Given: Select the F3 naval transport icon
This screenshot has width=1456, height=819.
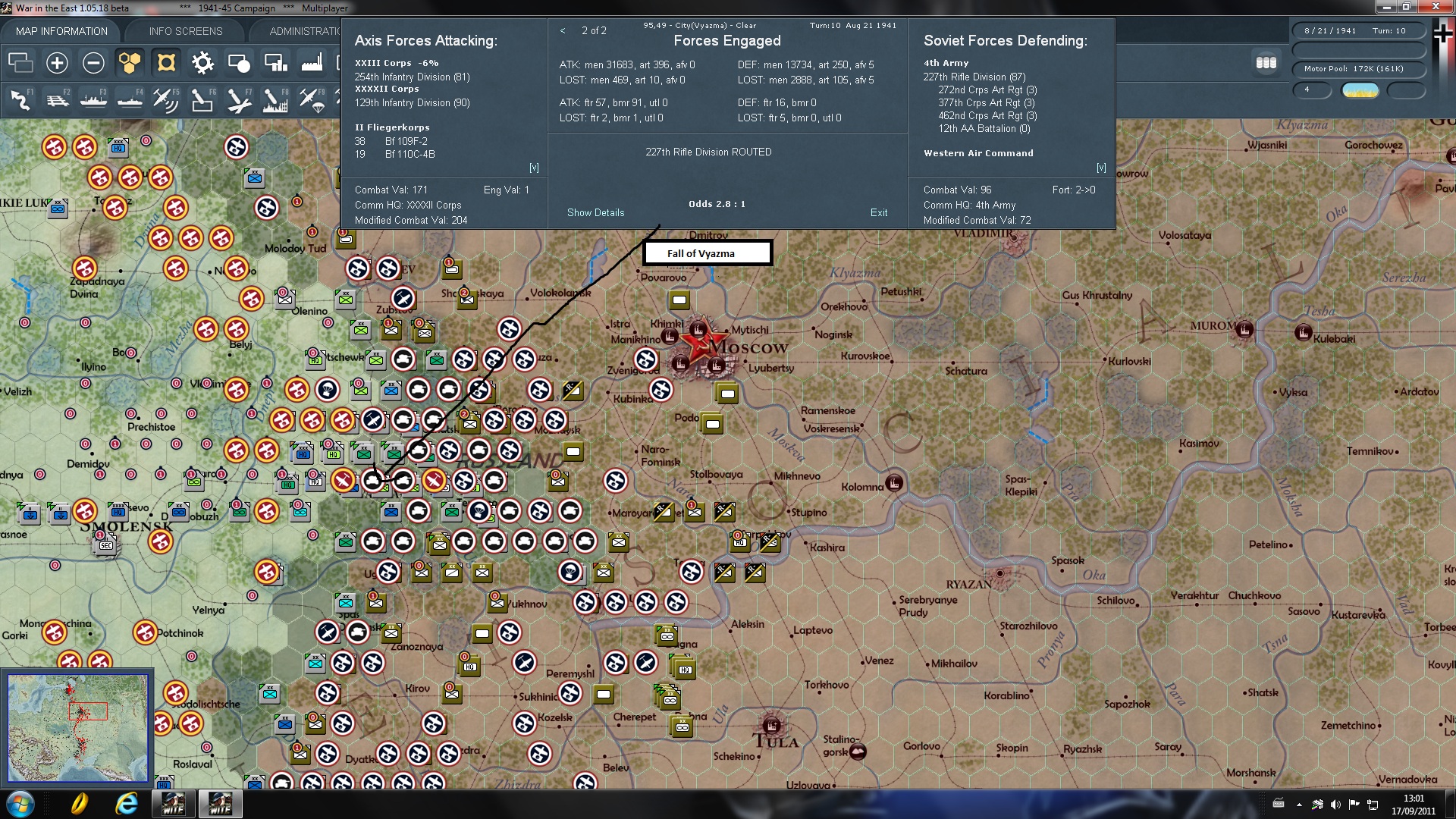Looking at the screenshot, I should tap(93, 100).
